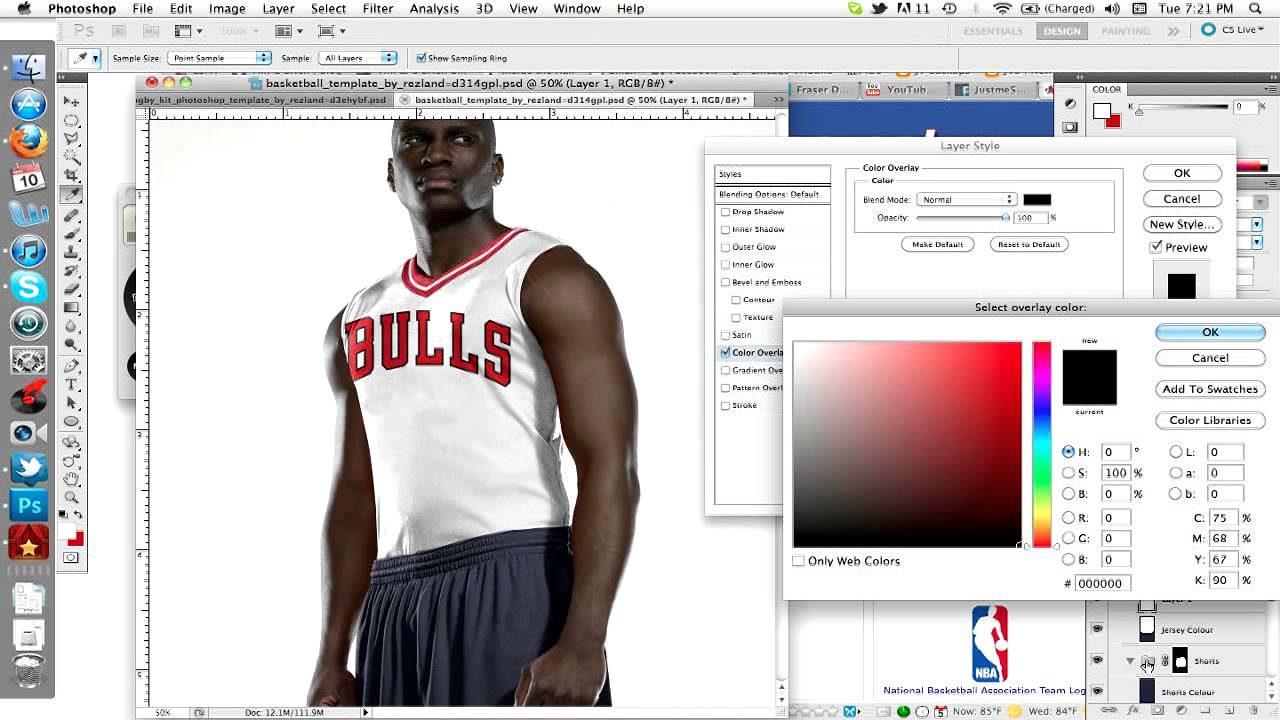This screenshot has height=720, width=1280.
Task: Click the Add layer mask icon
Action: (x=1158, y=711)
